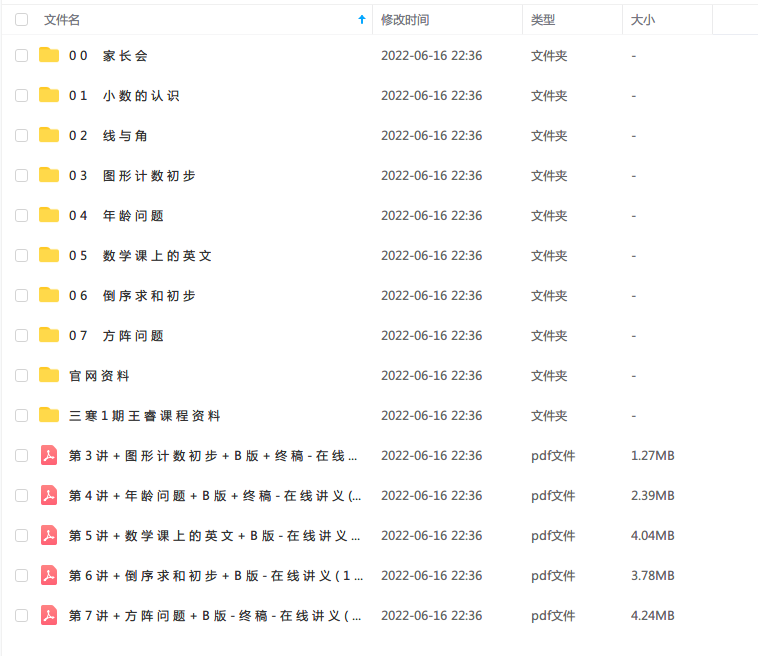
Task: Check the box for 06 倒序求和初步 folder
Action: (21, 295)
